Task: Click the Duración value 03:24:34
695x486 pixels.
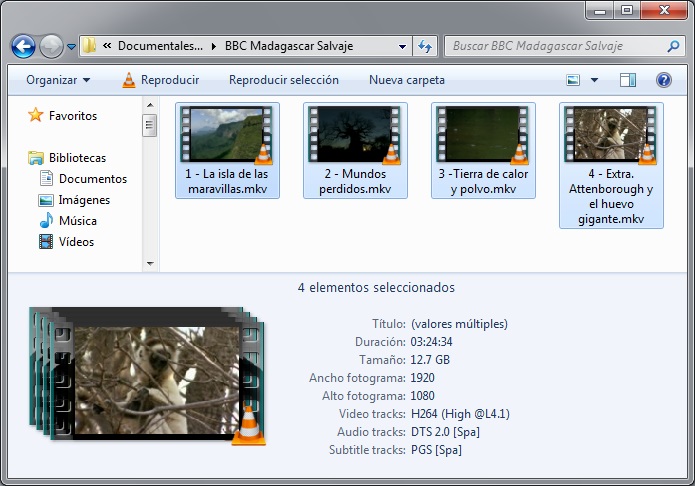Action: click(x=431, y=342)
